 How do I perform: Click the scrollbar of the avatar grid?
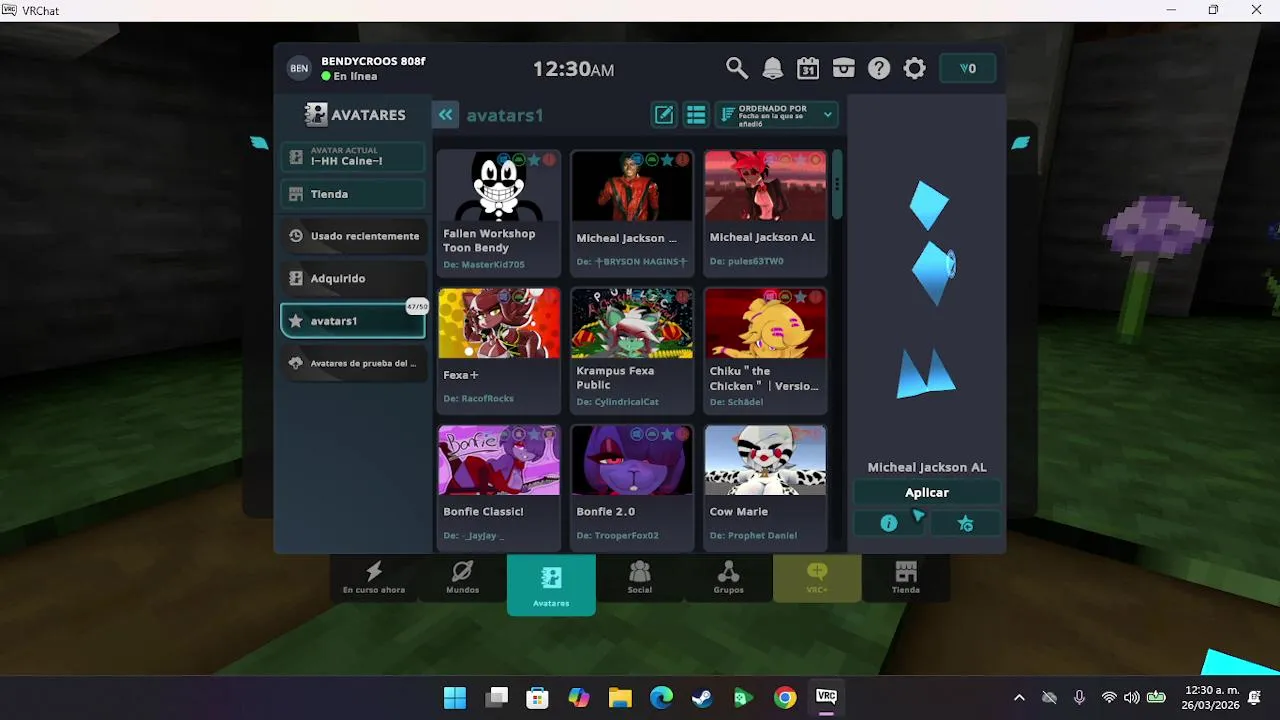(837, 184)
